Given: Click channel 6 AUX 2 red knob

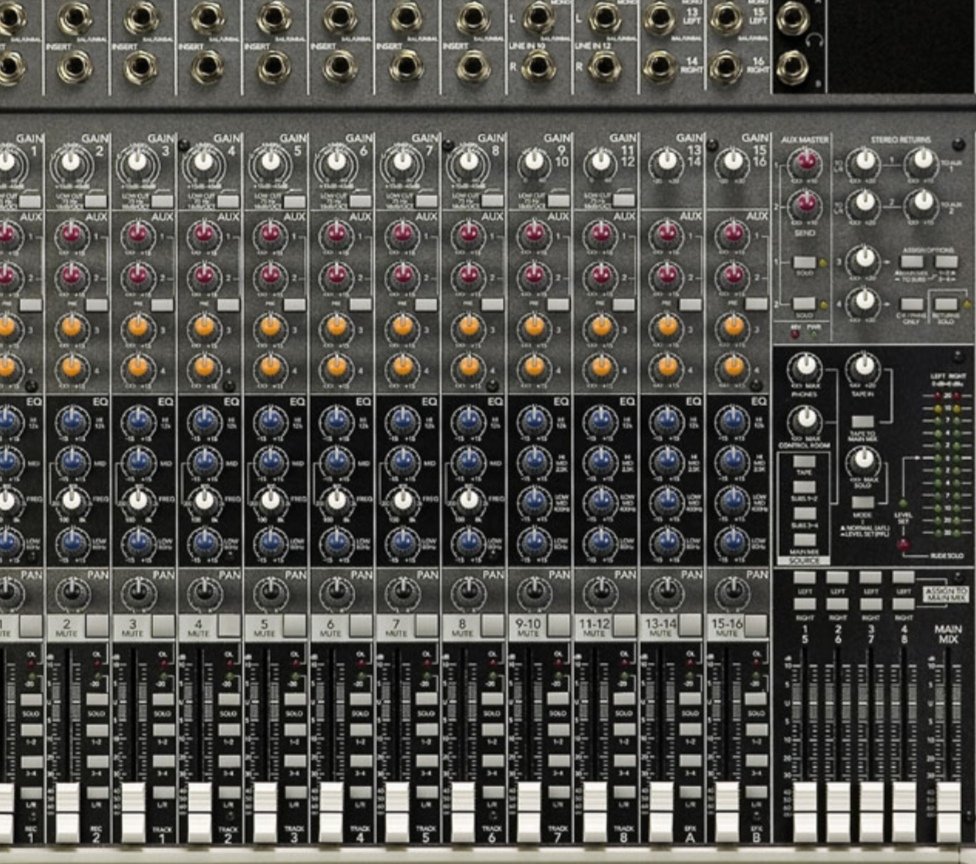Looking at the screenshot, I should [x=336, y=275].
